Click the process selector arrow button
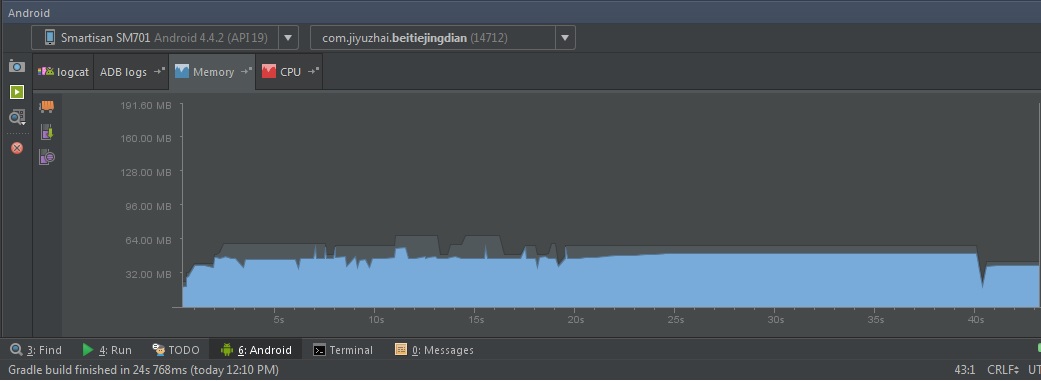The height and width of the screenshot is (381, 1041). (x=564, y=38)
